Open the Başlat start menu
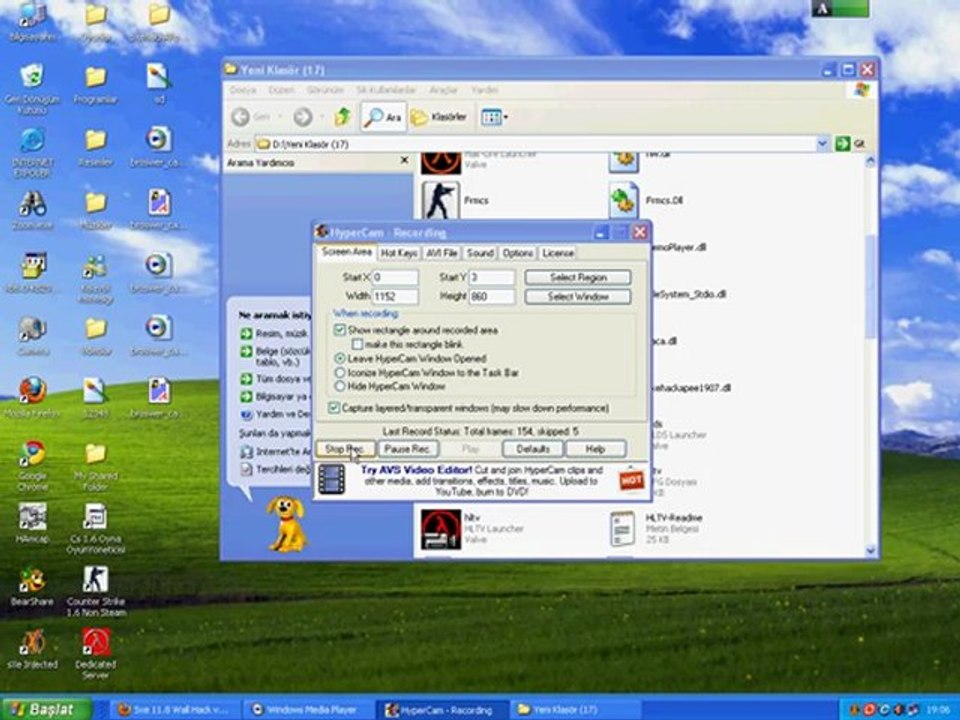The image size is (960, 720). (47, 709)
